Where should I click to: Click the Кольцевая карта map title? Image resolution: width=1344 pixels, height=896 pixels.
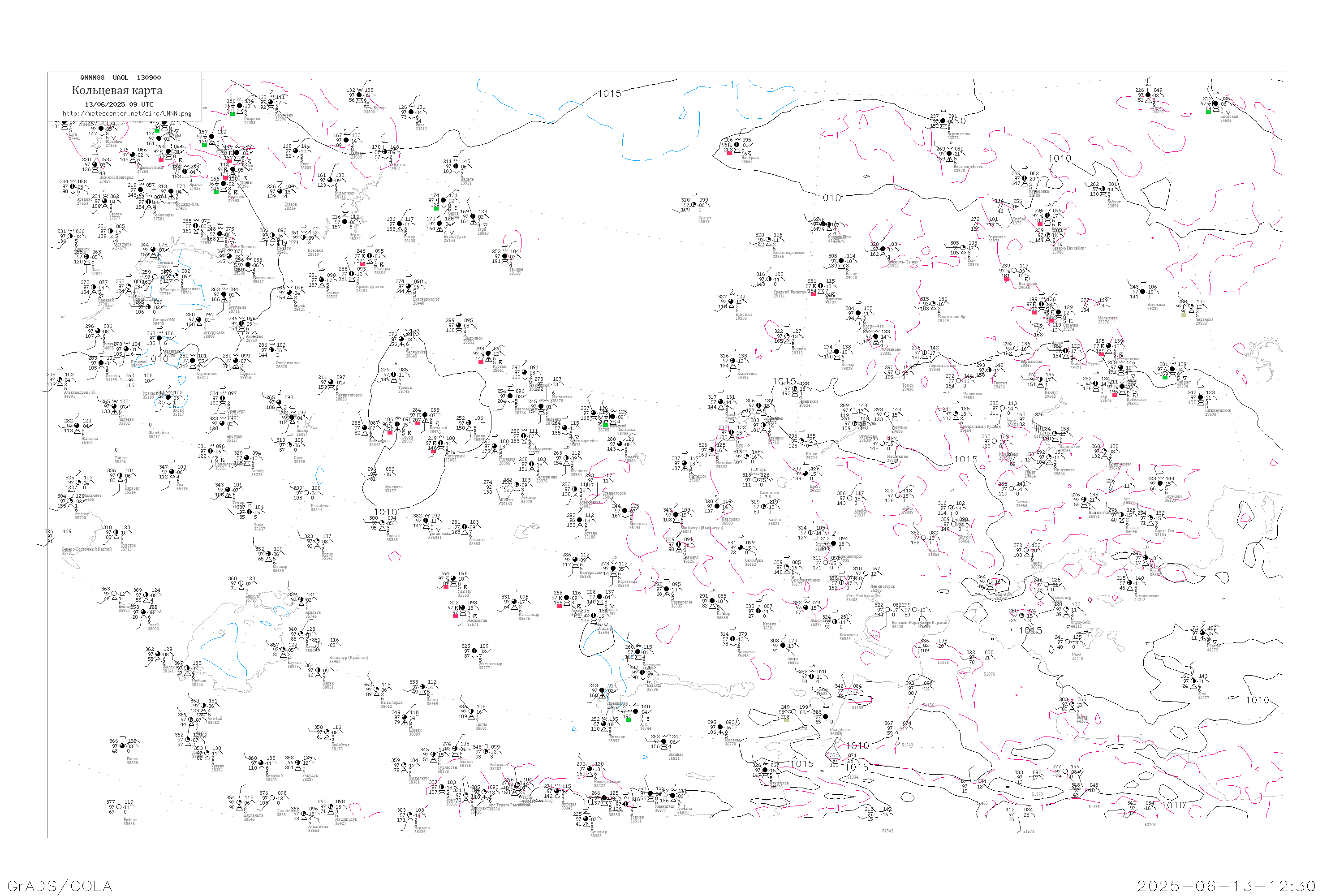[x=117, y=90]
